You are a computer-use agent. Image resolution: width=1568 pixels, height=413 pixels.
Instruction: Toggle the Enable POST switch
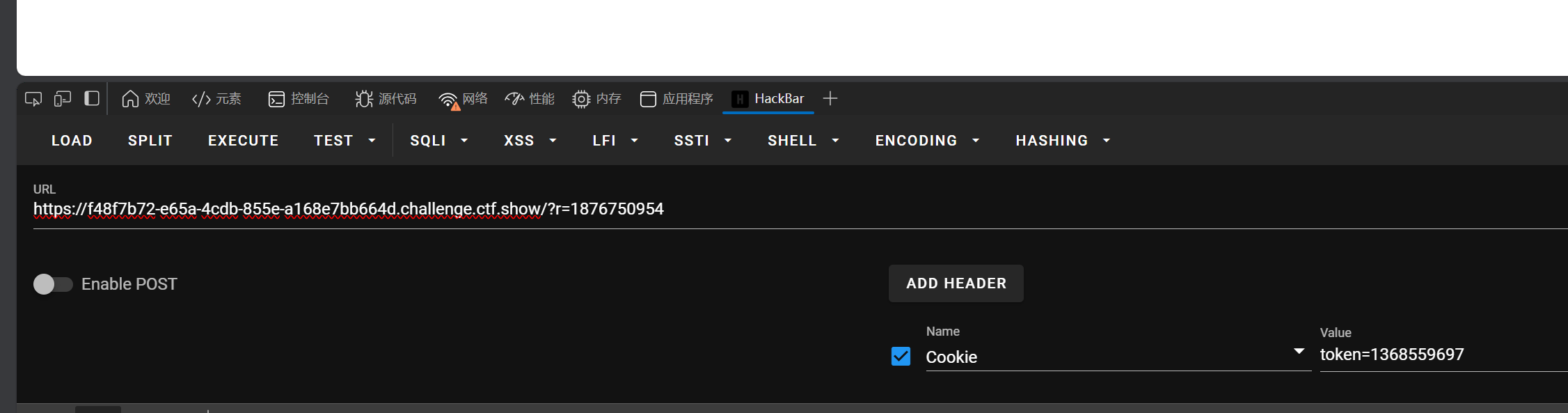coord(53,284)
